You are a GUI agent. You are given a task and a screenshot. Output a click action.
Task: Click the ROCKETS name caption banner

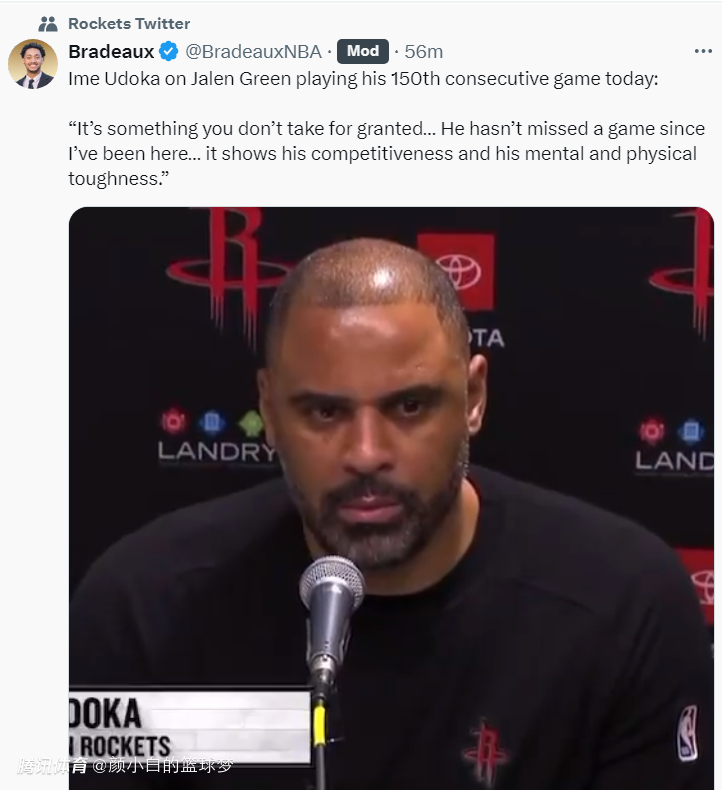(190, 726)
